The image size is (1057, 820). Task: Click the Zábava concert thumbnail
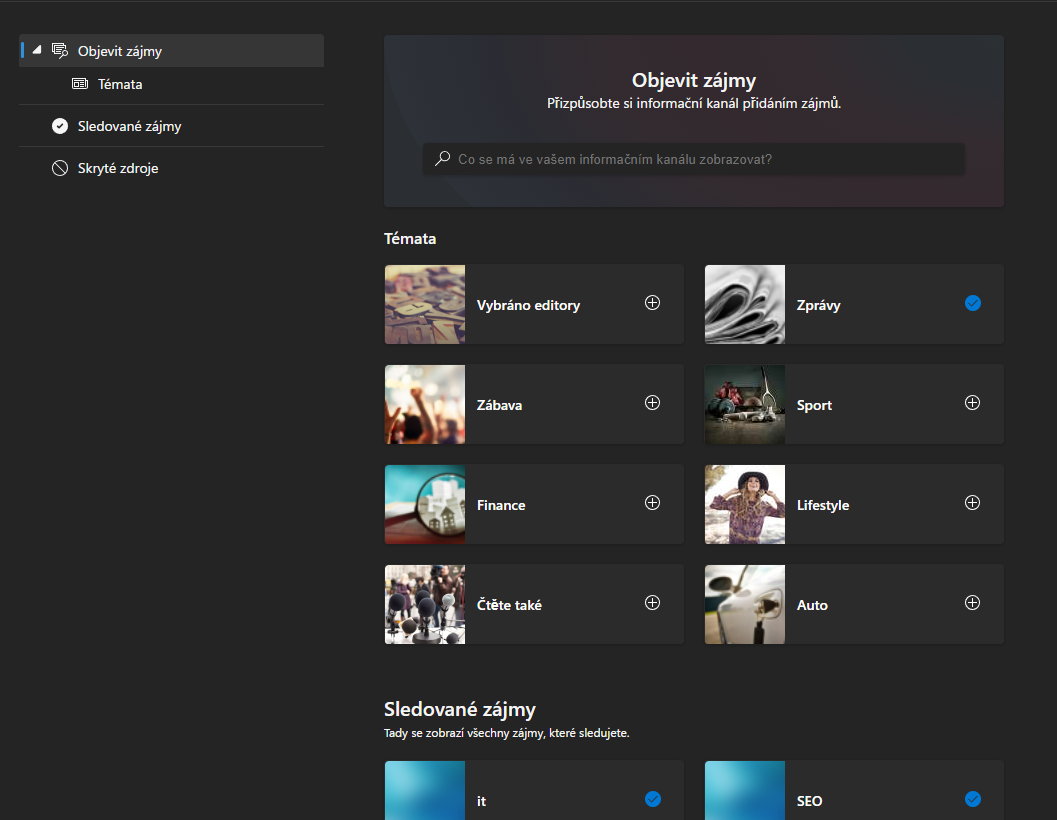click(425, 405)
